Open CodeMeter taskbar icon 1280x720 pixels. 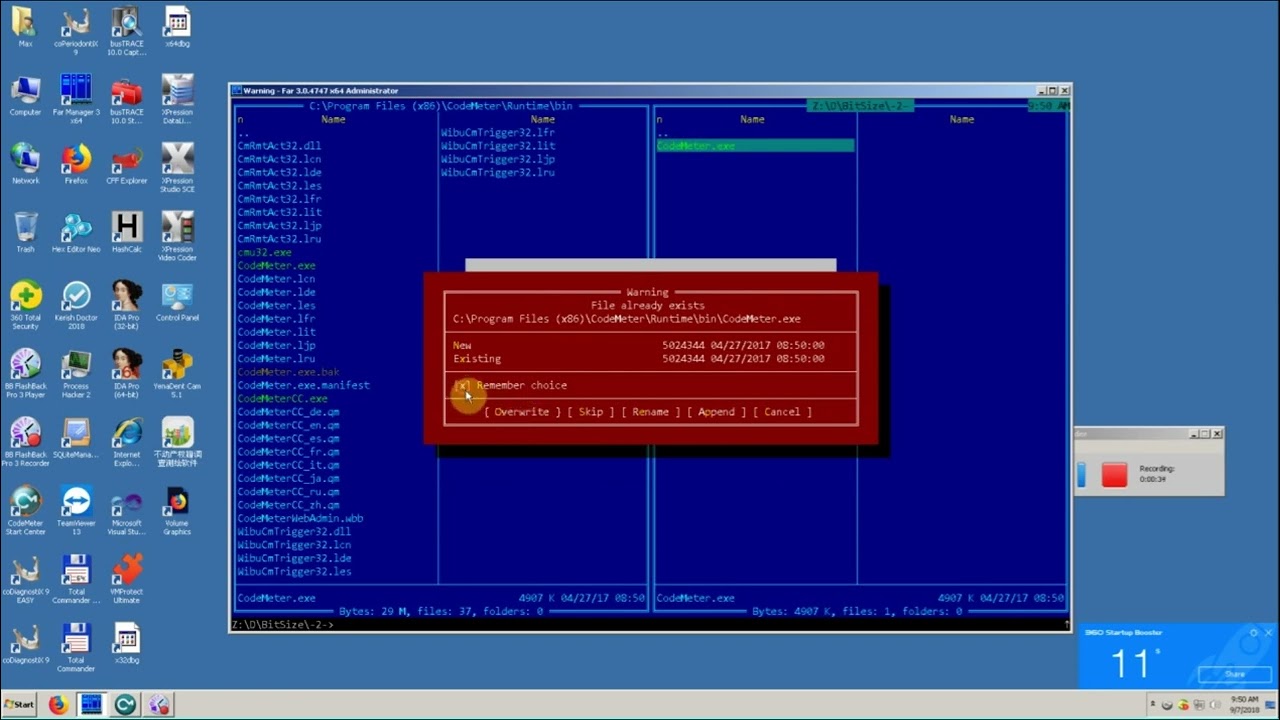click(125, 705)
